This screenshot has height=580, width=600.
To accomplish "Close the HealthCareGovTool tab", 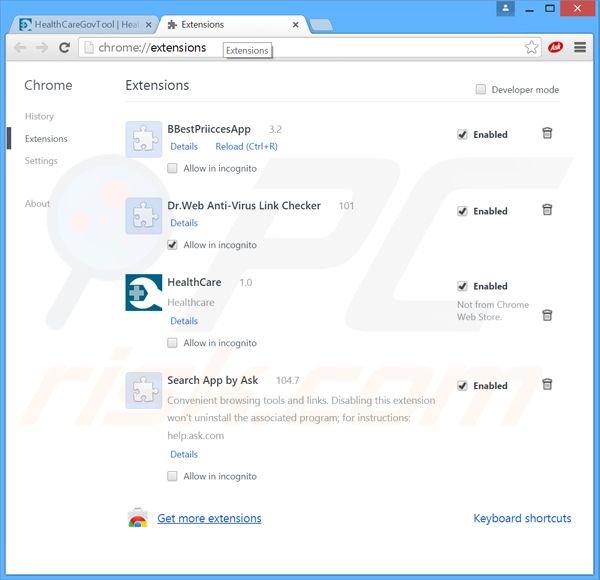I will 148,25.
